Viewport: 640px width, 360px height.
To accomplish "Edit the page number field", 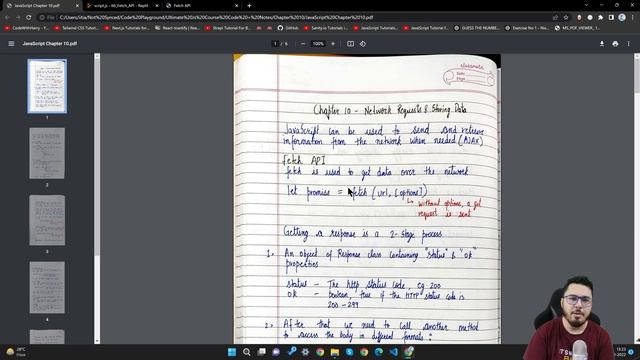I will tap(276, 44).
